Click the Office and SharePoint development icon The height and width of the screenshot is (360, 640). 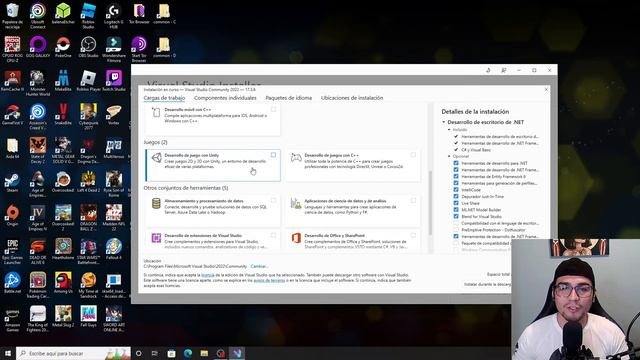tap(296, 238)
